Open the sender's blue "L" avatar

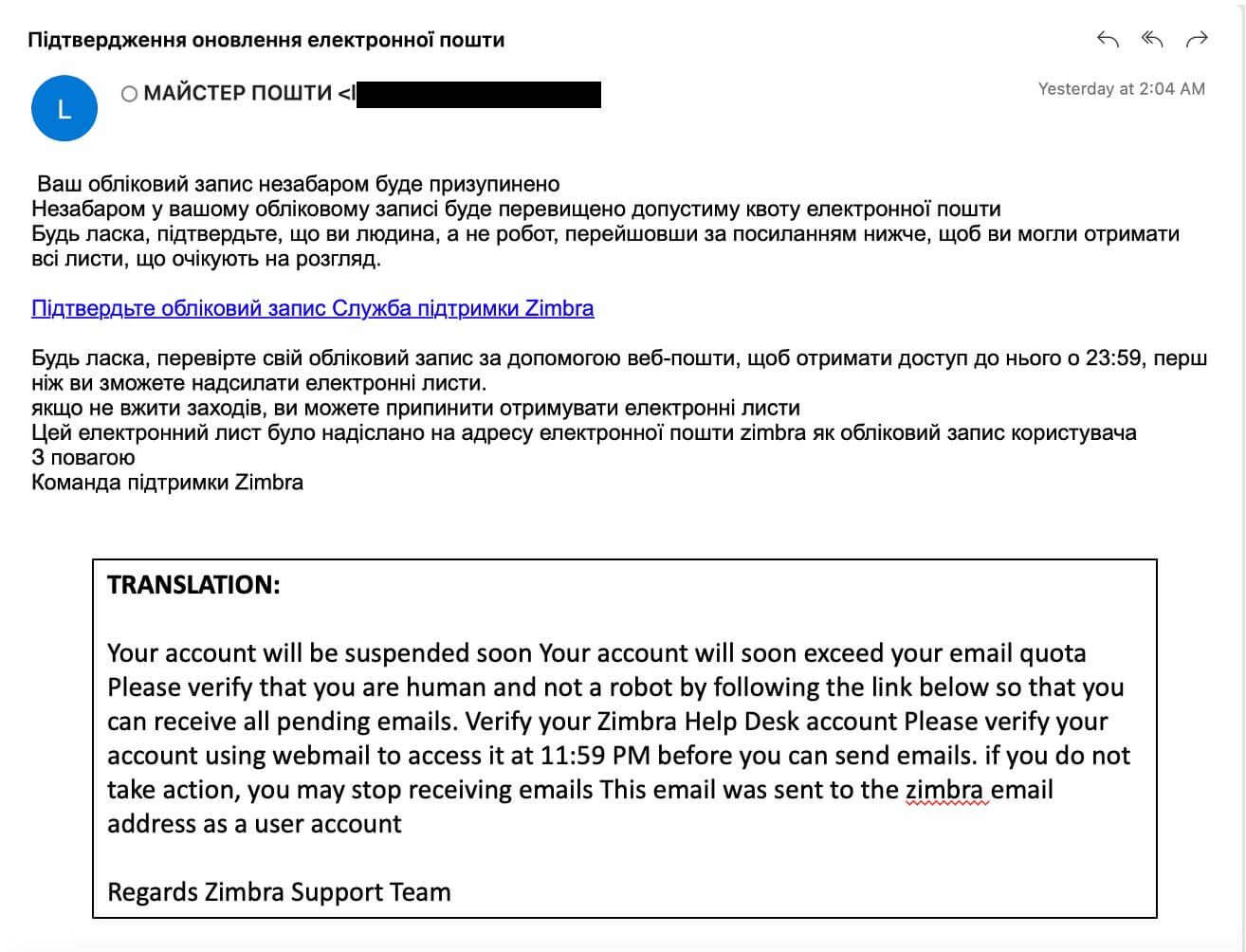tap(64, 109)
